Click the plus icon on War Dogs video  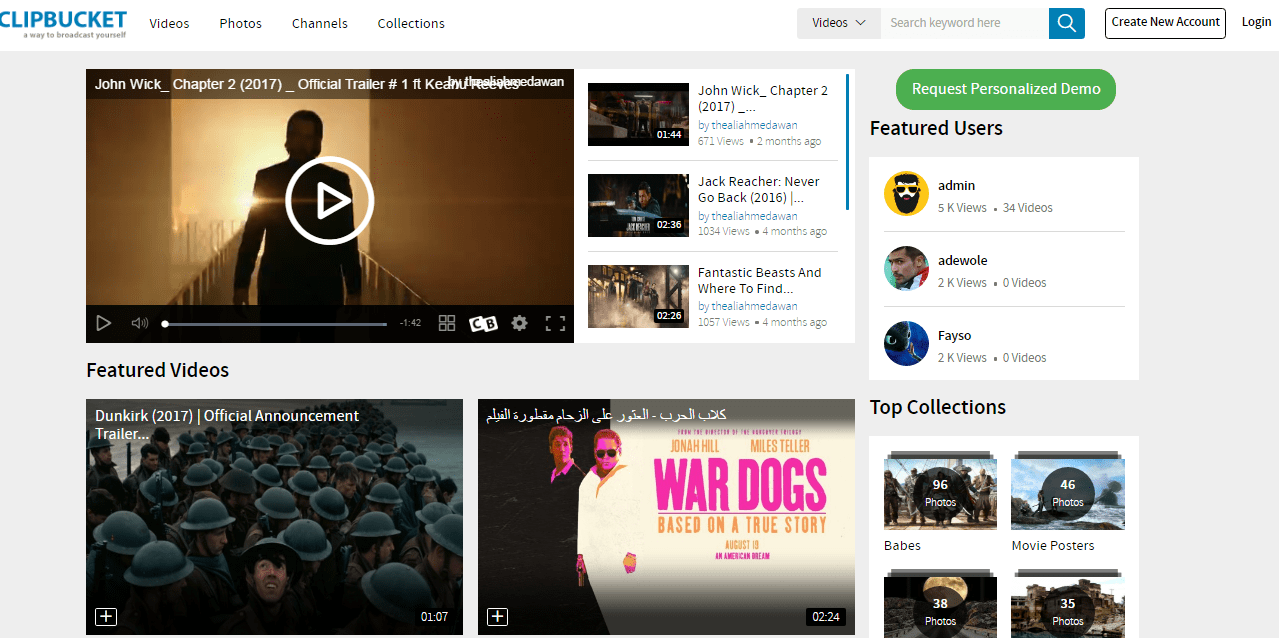coord(498,617)
